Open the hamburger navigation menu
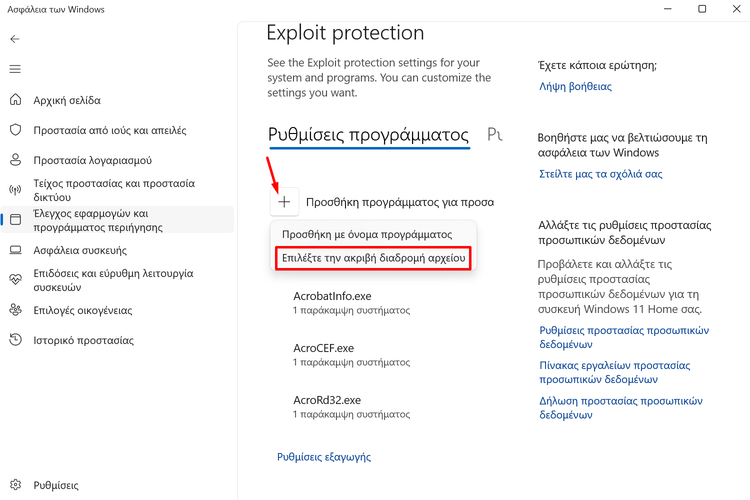 [x=15, y=69]
